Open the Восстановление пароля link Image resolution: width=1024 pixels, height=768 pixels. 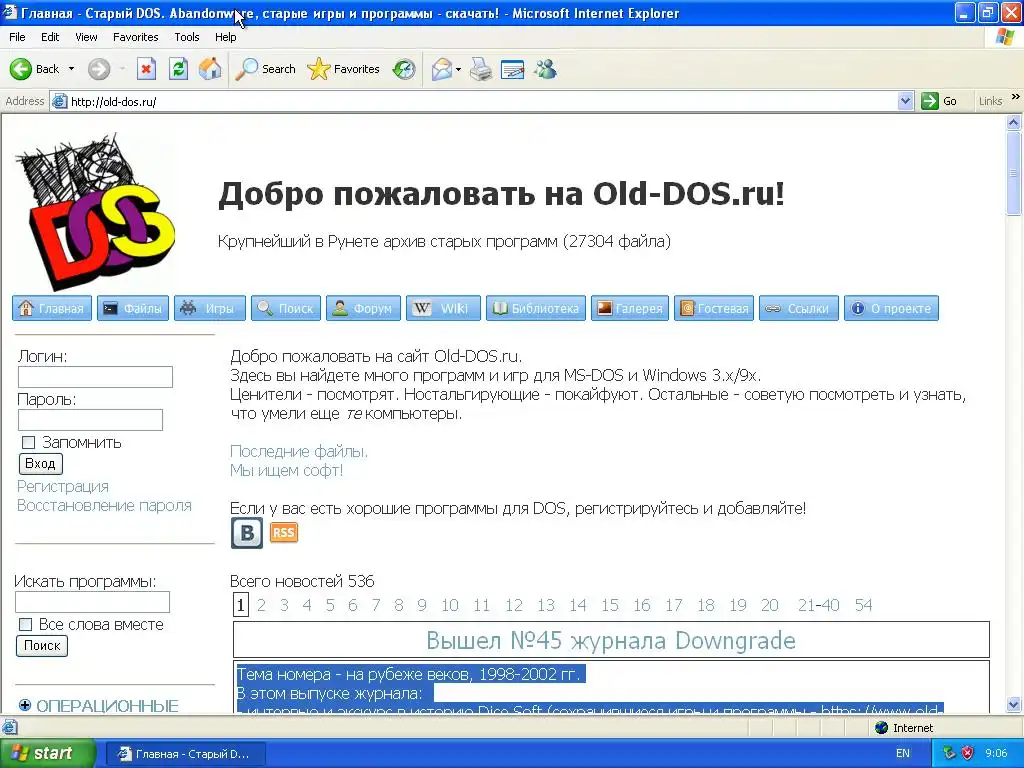pos(104,505)
